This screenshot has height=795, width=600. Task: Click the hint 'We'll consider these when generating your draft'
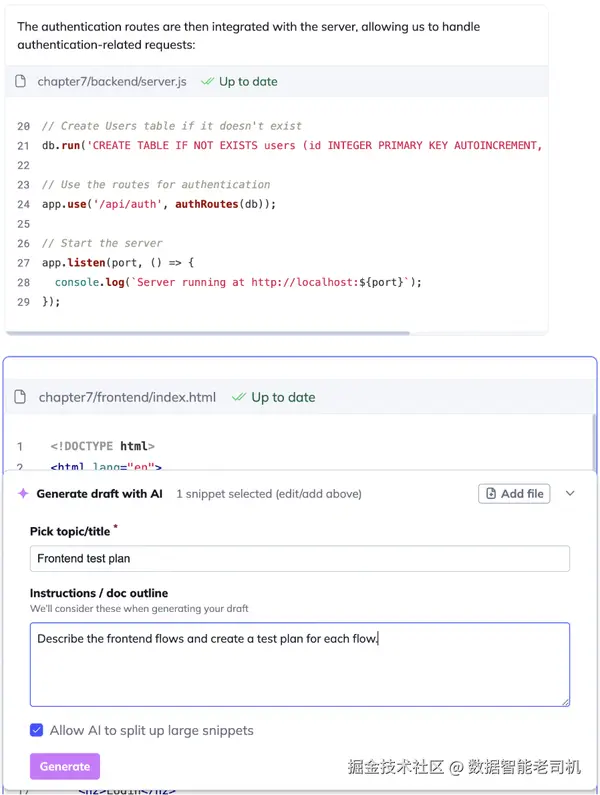(139, 608)
